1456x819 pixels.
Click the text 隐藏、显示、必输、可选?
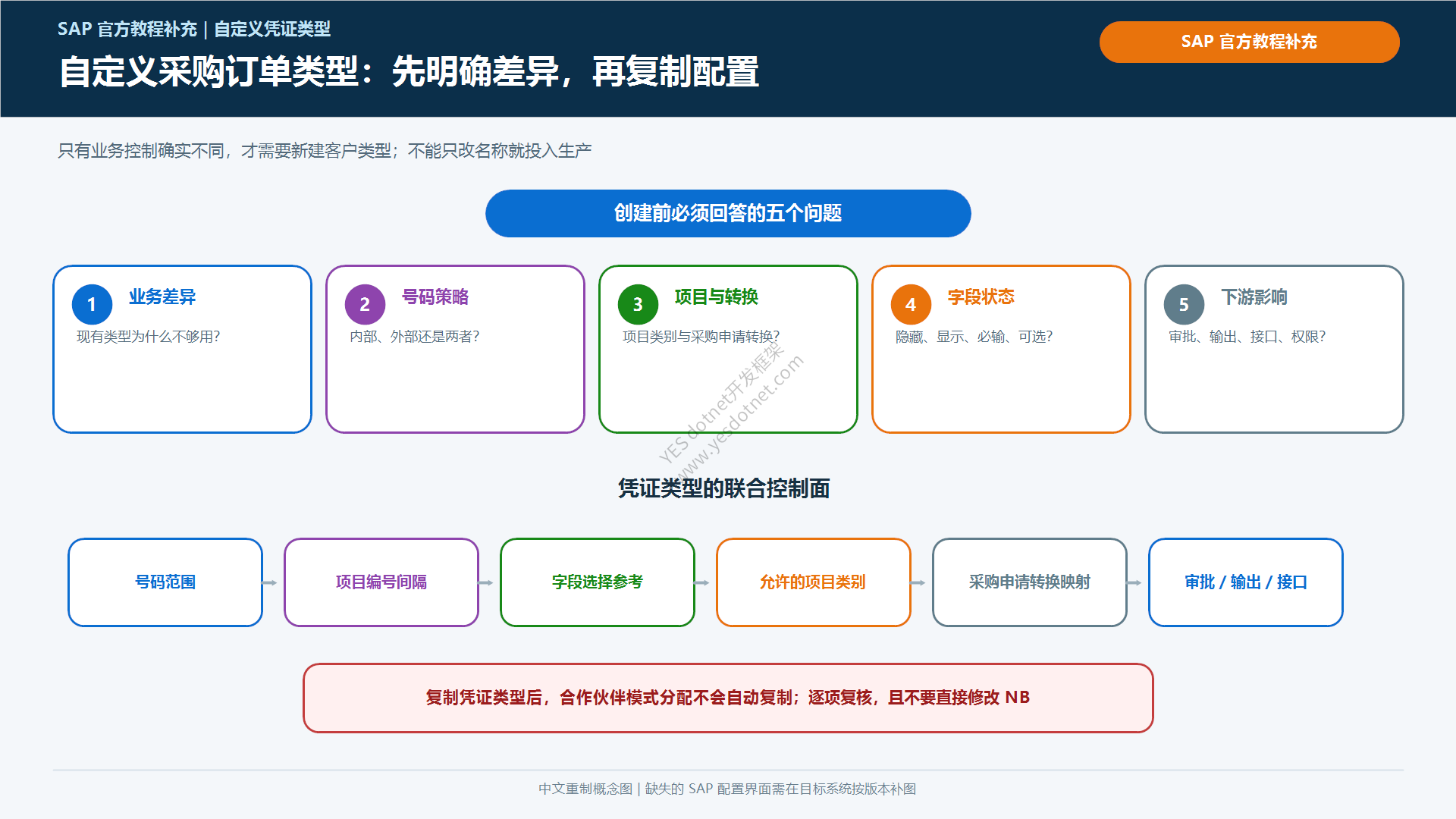pos(974,337)
